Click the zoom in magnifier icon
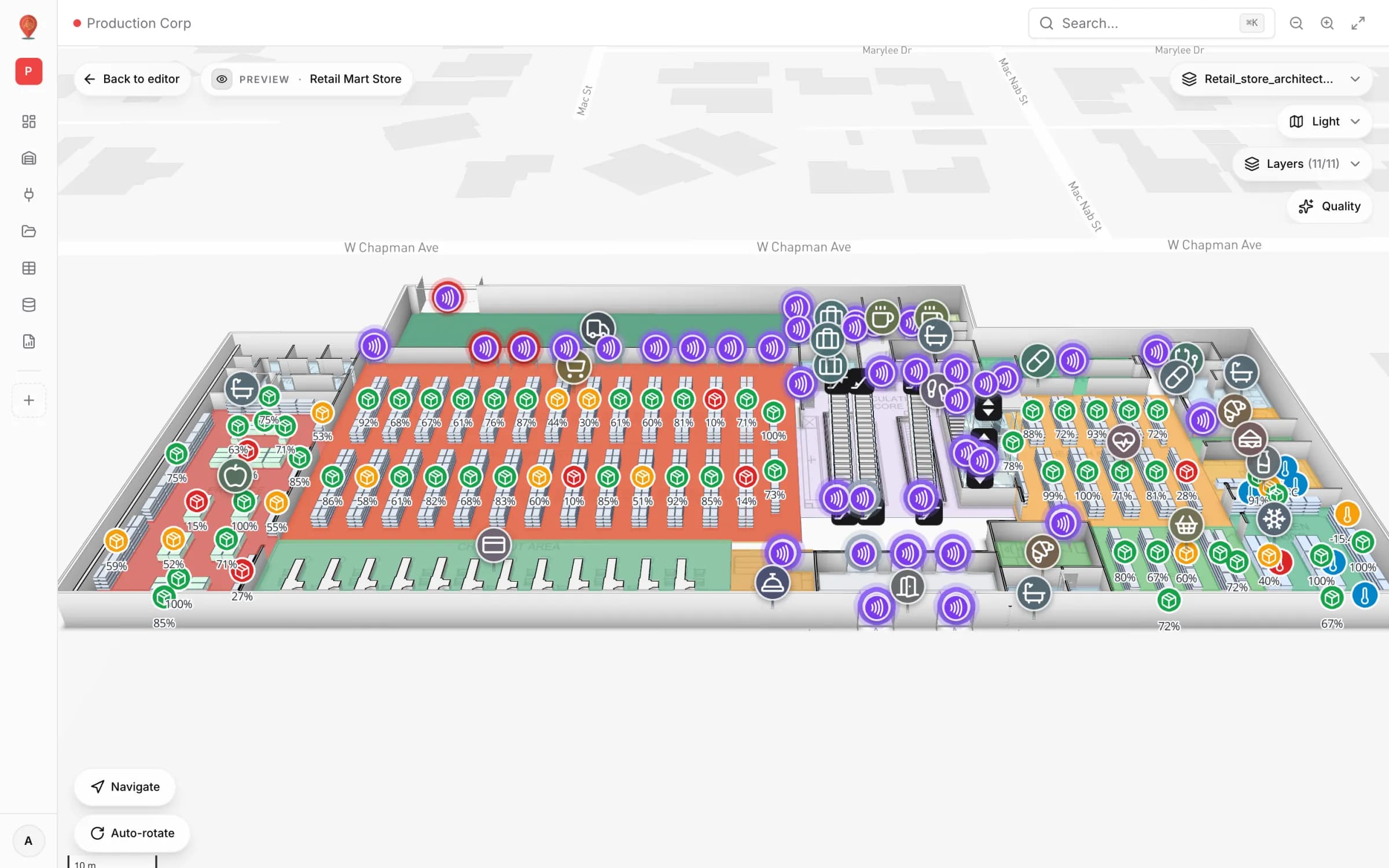The height and width of the screenshot is (868, 1389). 1327,23
